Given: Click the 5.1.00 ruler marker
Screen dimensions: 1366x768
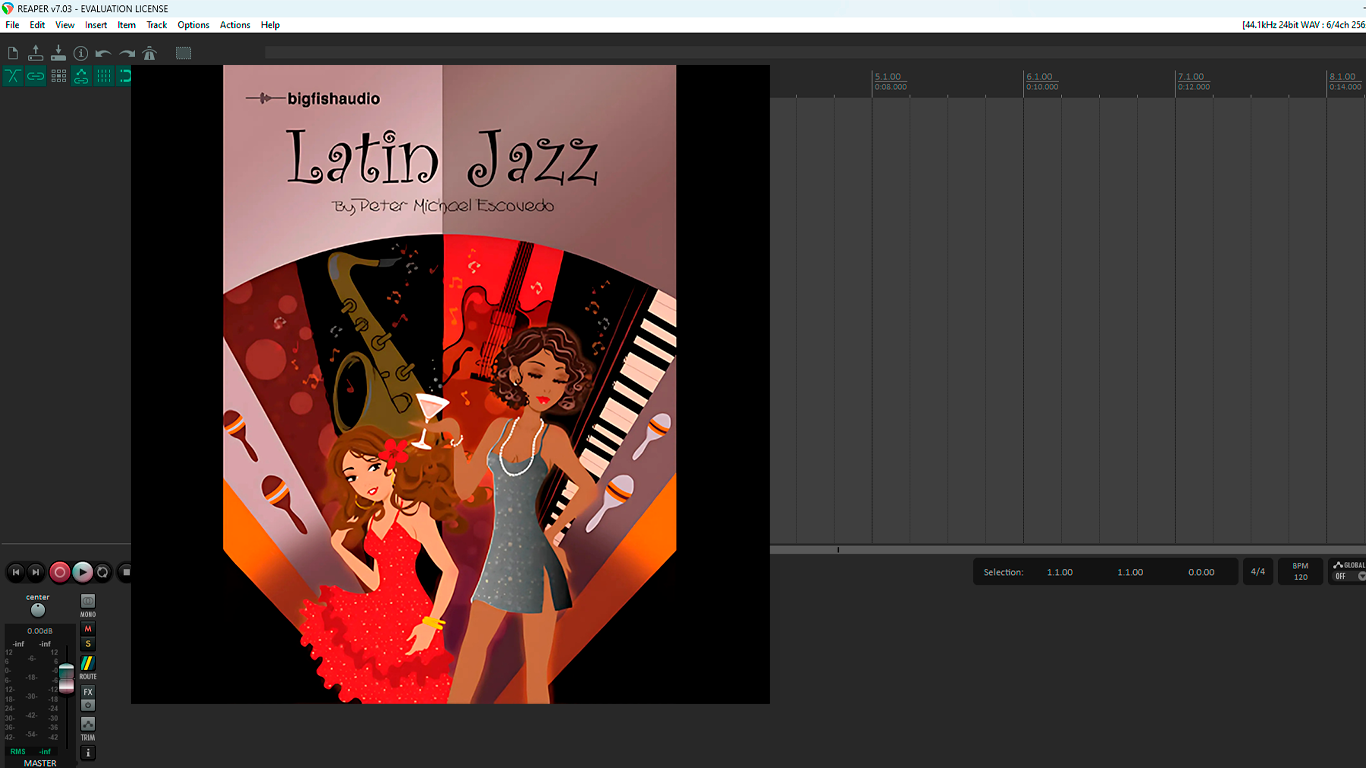Looking at the screenshot, I should pyautogui.click(x=888, y=77).
